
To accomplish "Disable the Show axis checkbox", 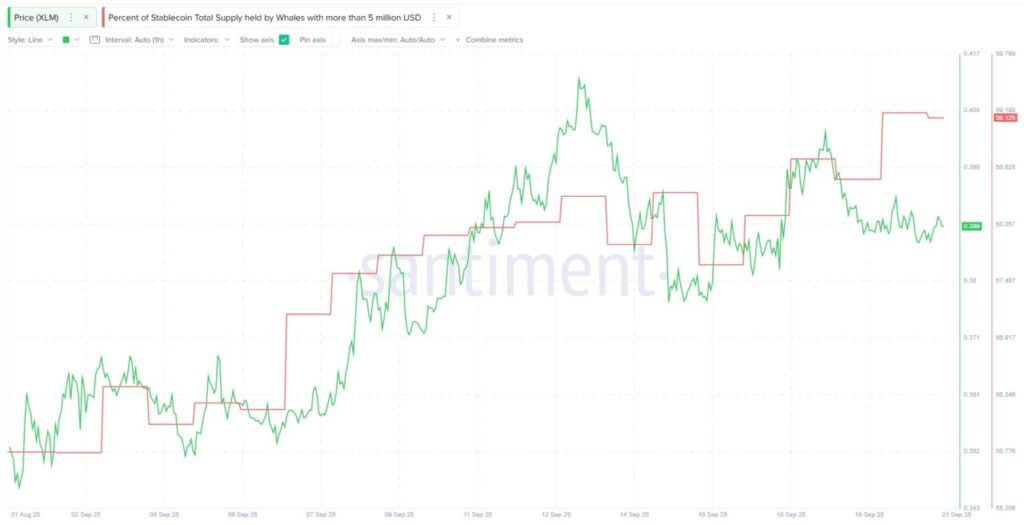I will click(x=284, y=40).
